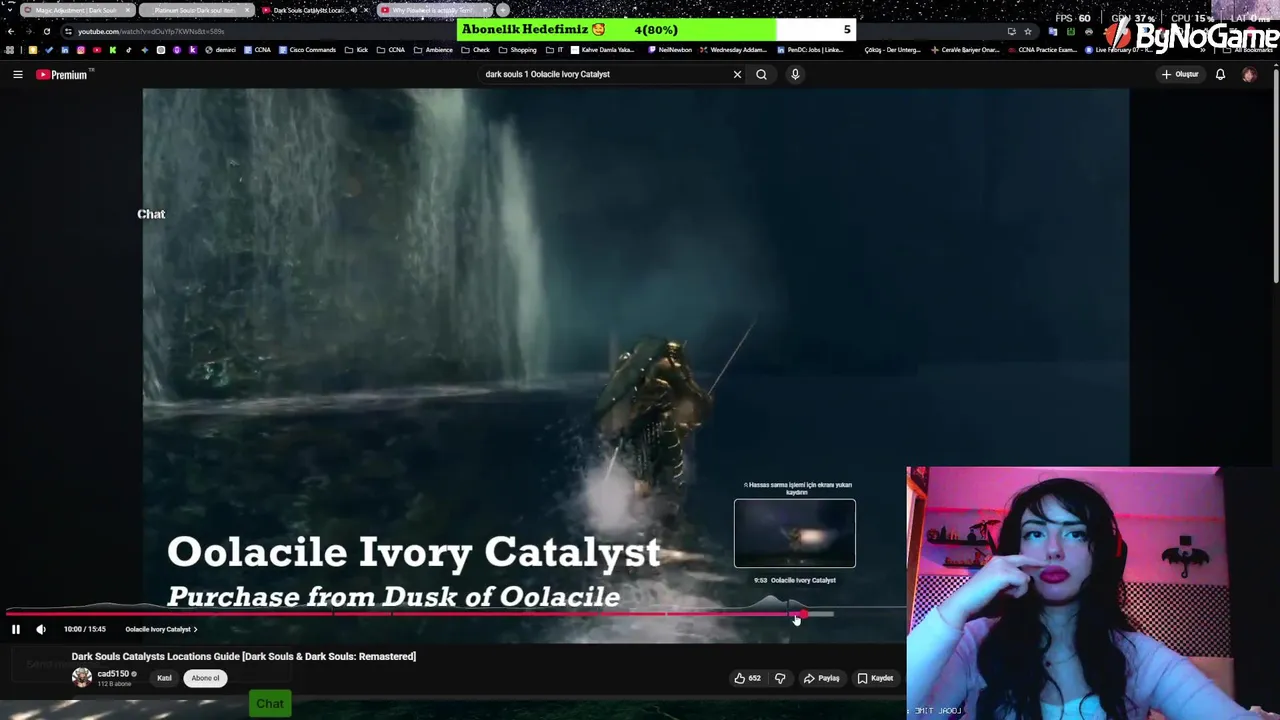Open the Cisco Commands bookmark
Viewport: 1280px width, 720px height.
tap(307, 50)
